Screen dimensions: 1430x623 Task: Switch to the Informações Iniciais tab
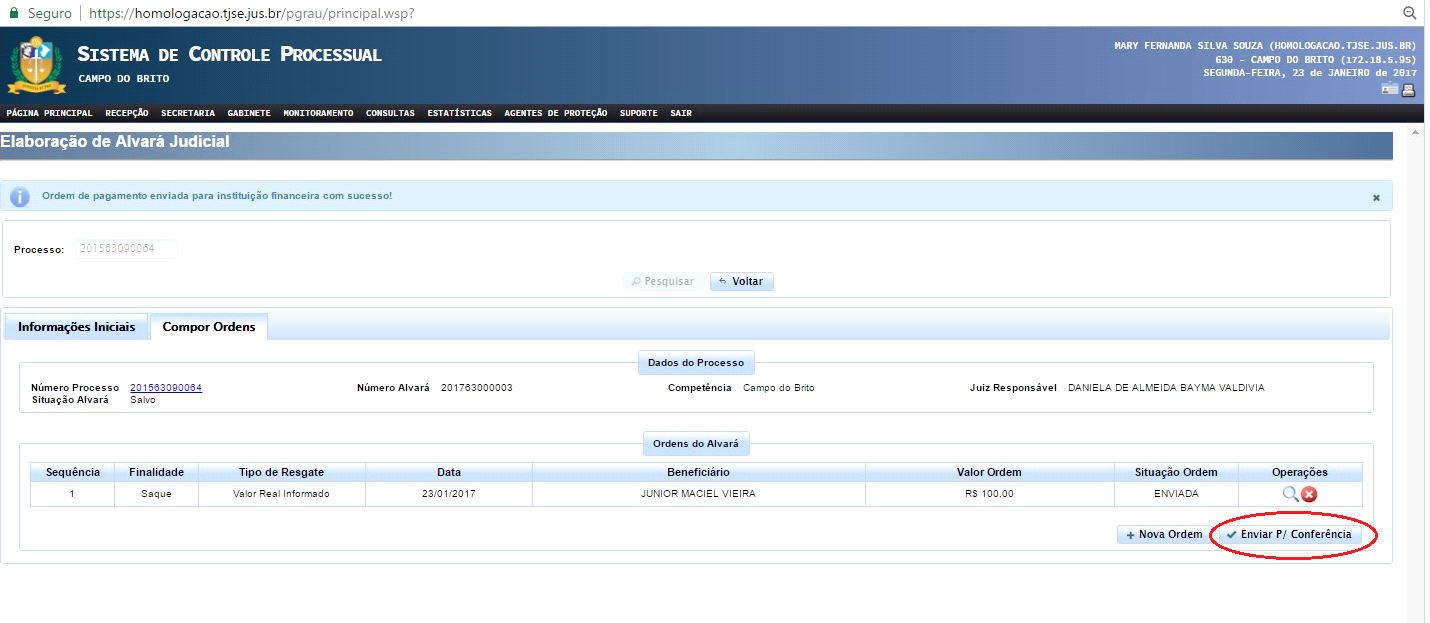pyautogui.click(x=77, y=327)
